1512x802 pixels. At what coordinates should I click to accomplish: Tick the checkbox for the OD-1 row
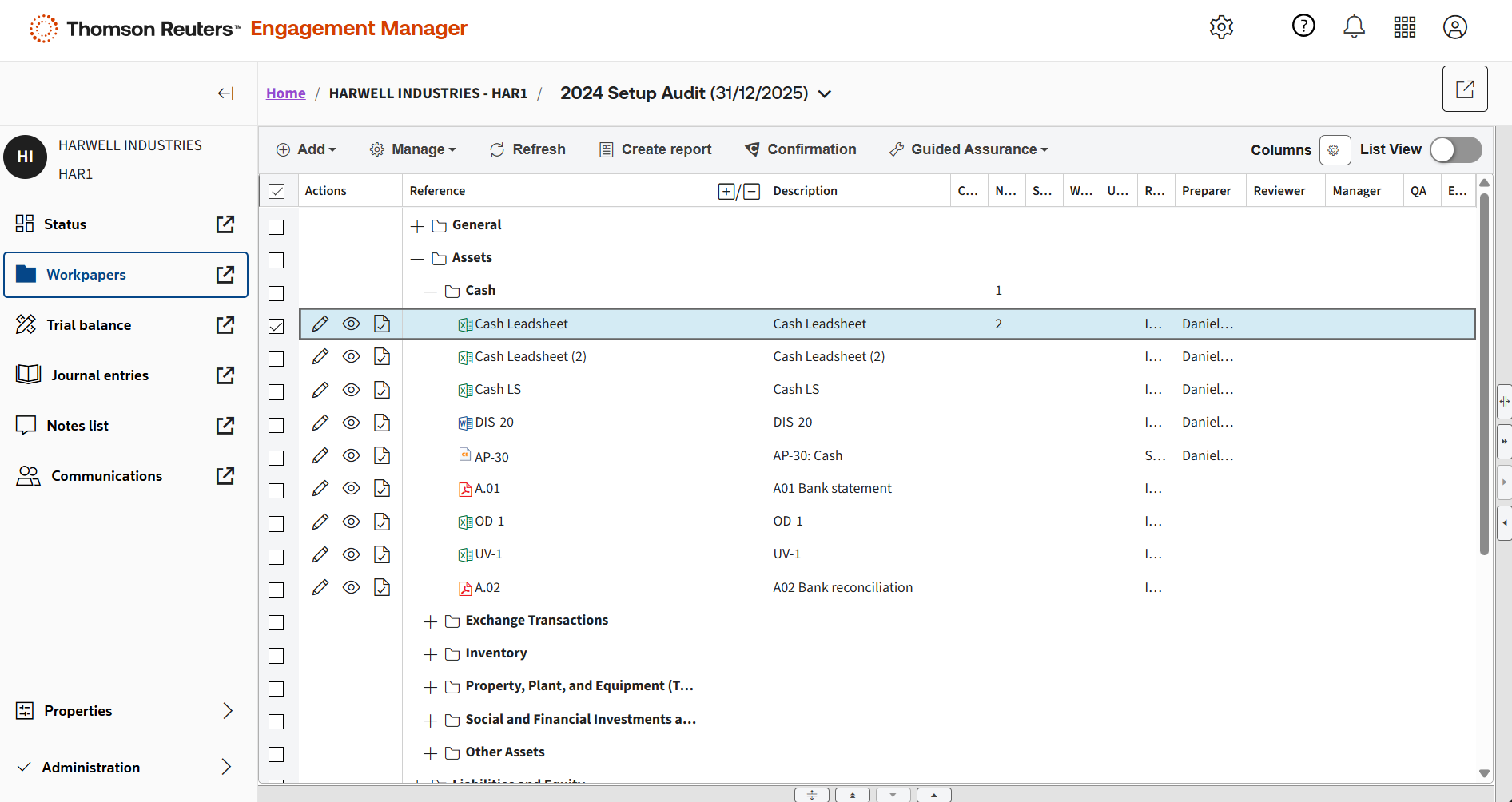pyautogui.click(x=277, y=524)
